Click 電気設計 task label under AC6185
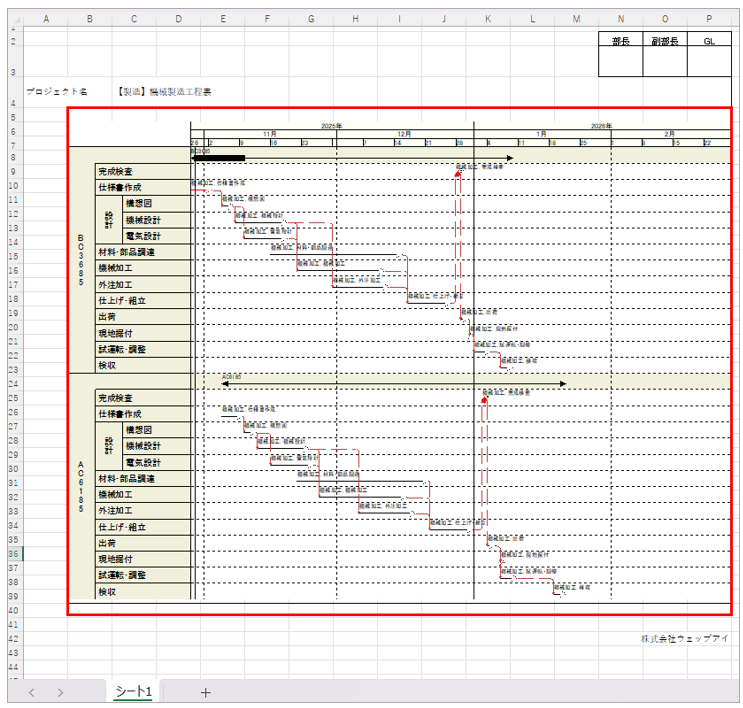Image resolution: width=743 pixels, height=708 pixels. 142,463
